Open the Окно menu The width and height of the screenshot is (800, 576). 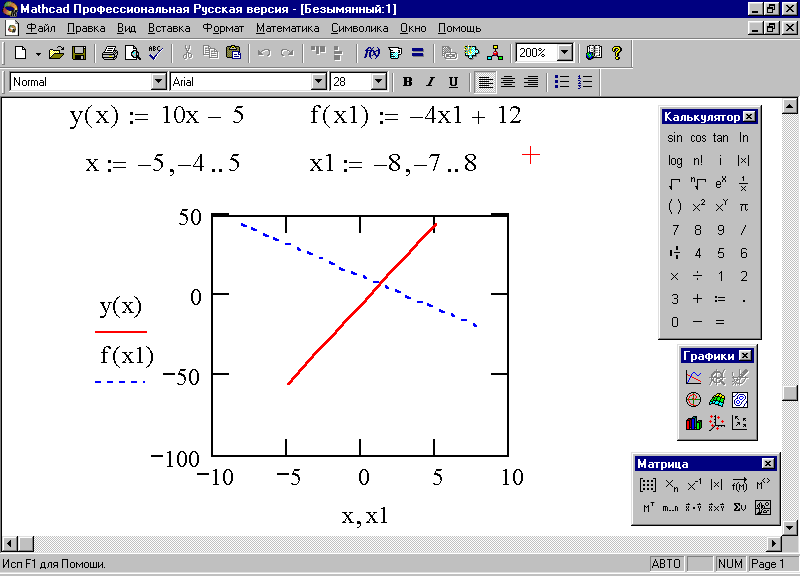413,28
